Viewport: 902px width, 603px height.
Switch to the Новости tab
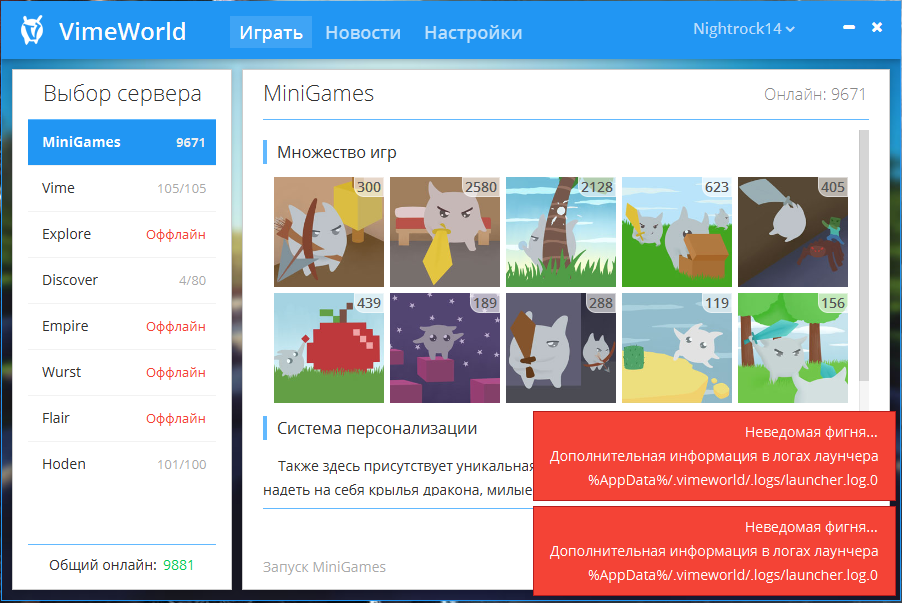(363, 32)
